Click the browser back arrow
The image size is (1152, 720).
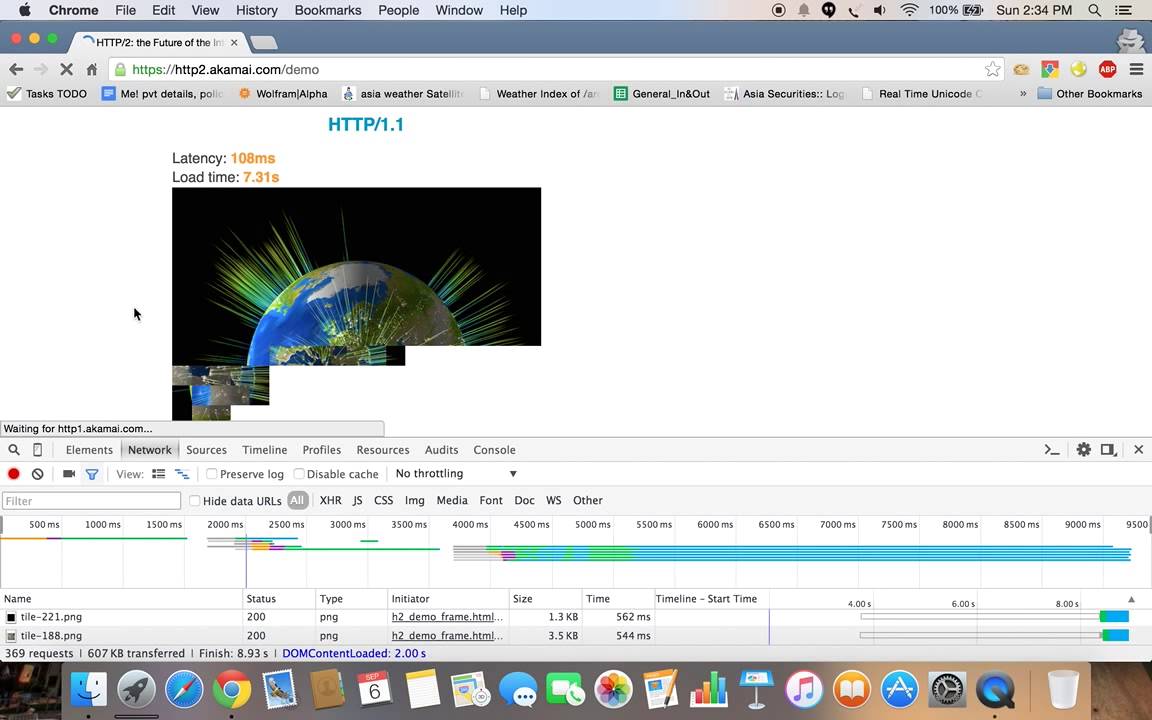16,69
